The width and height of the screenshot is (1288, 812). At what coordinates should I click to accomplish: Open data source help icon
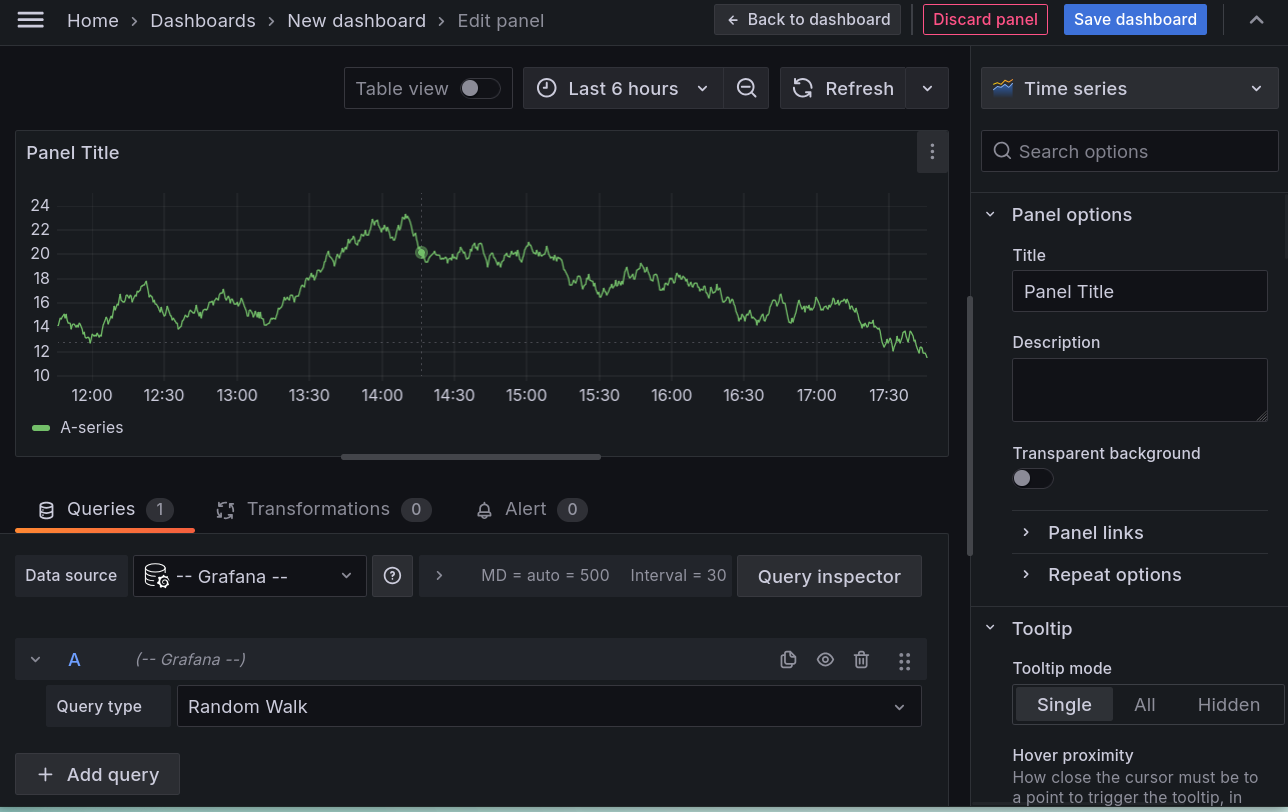(392, 576)
